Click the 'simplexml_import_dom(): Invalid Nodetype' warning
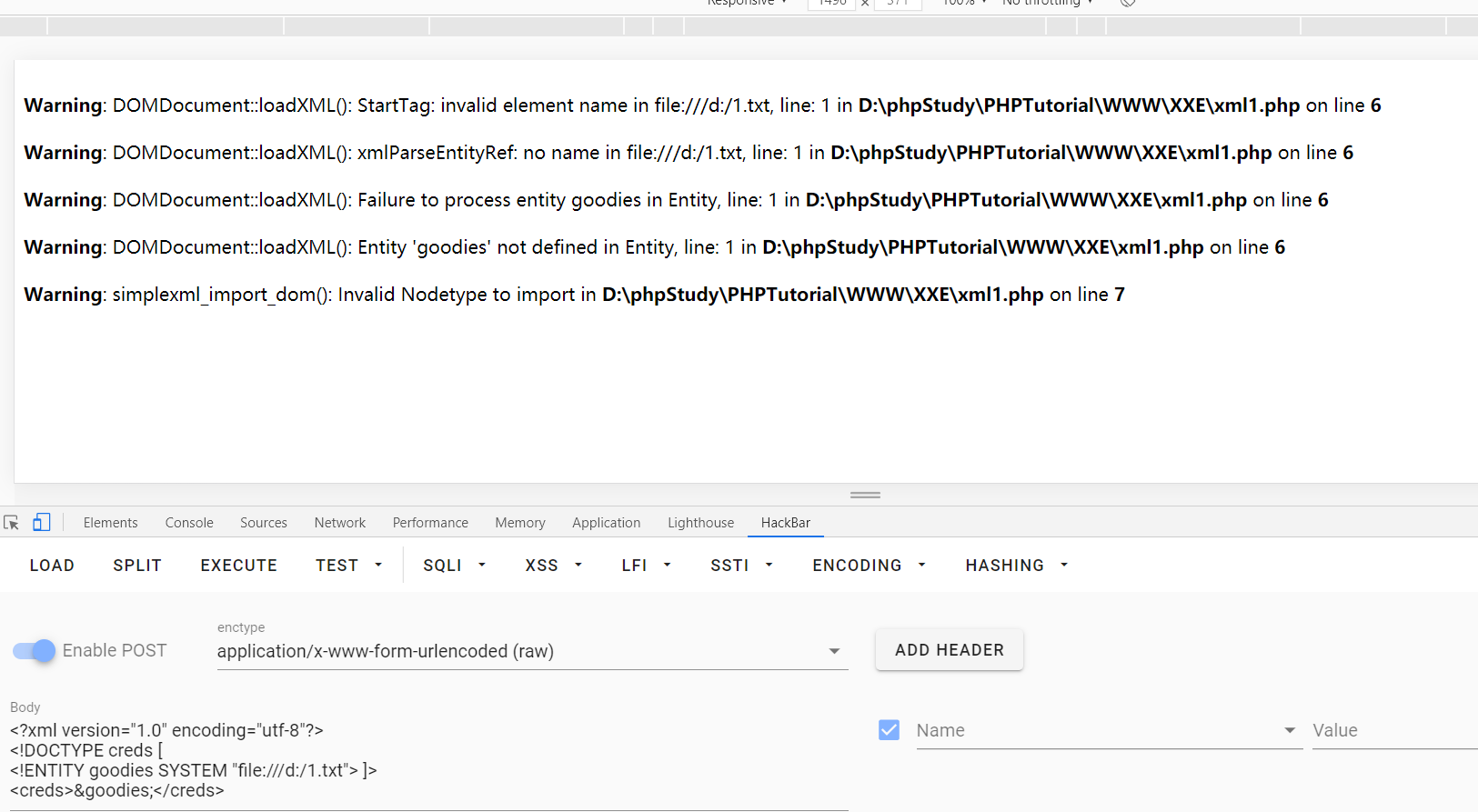Image resolution: width=1478 pixels, height=812 pixels. click(574, 295)
